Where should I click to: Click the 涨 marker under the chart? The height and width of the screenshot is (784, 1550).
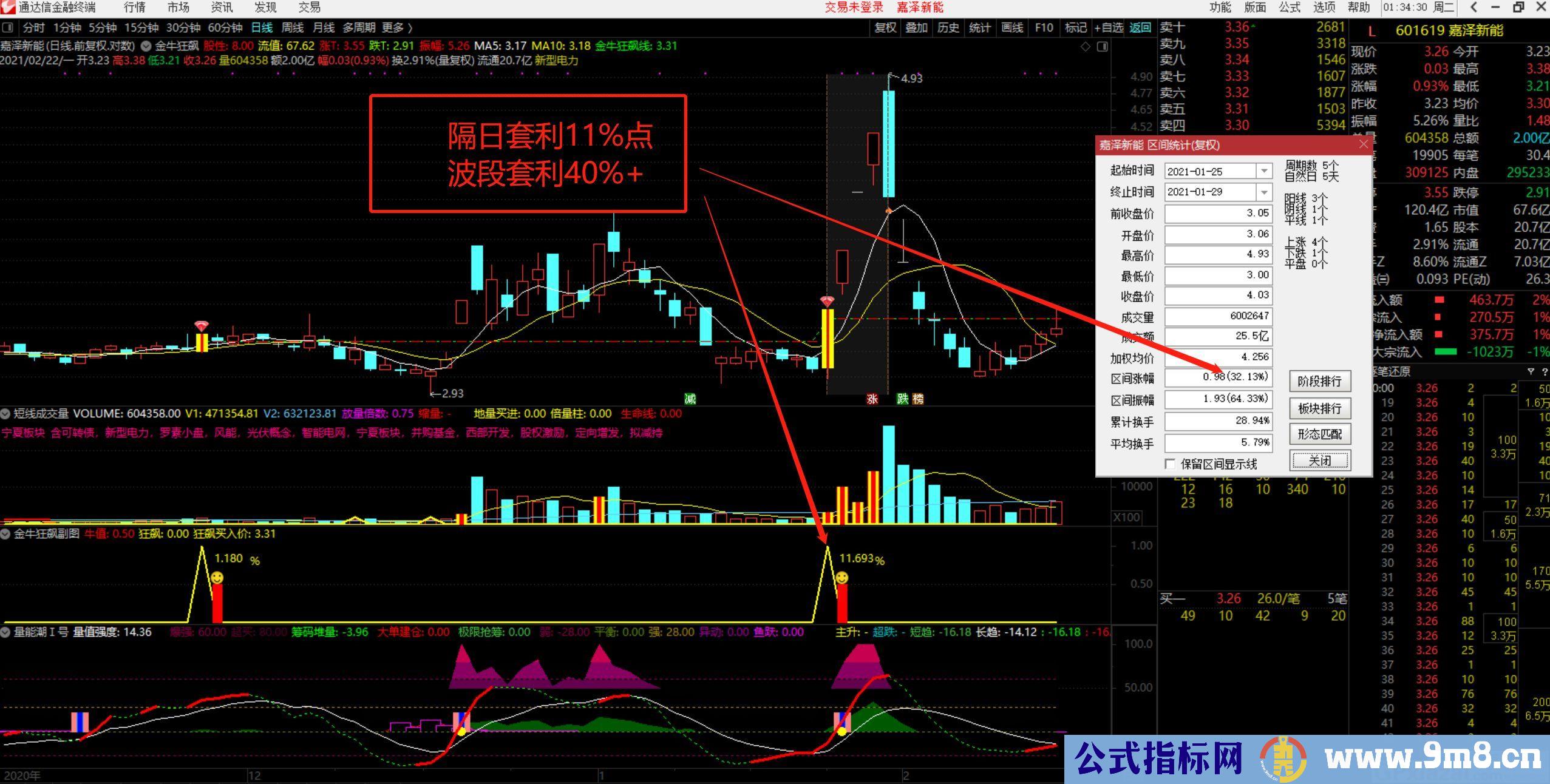pos(872,399)
